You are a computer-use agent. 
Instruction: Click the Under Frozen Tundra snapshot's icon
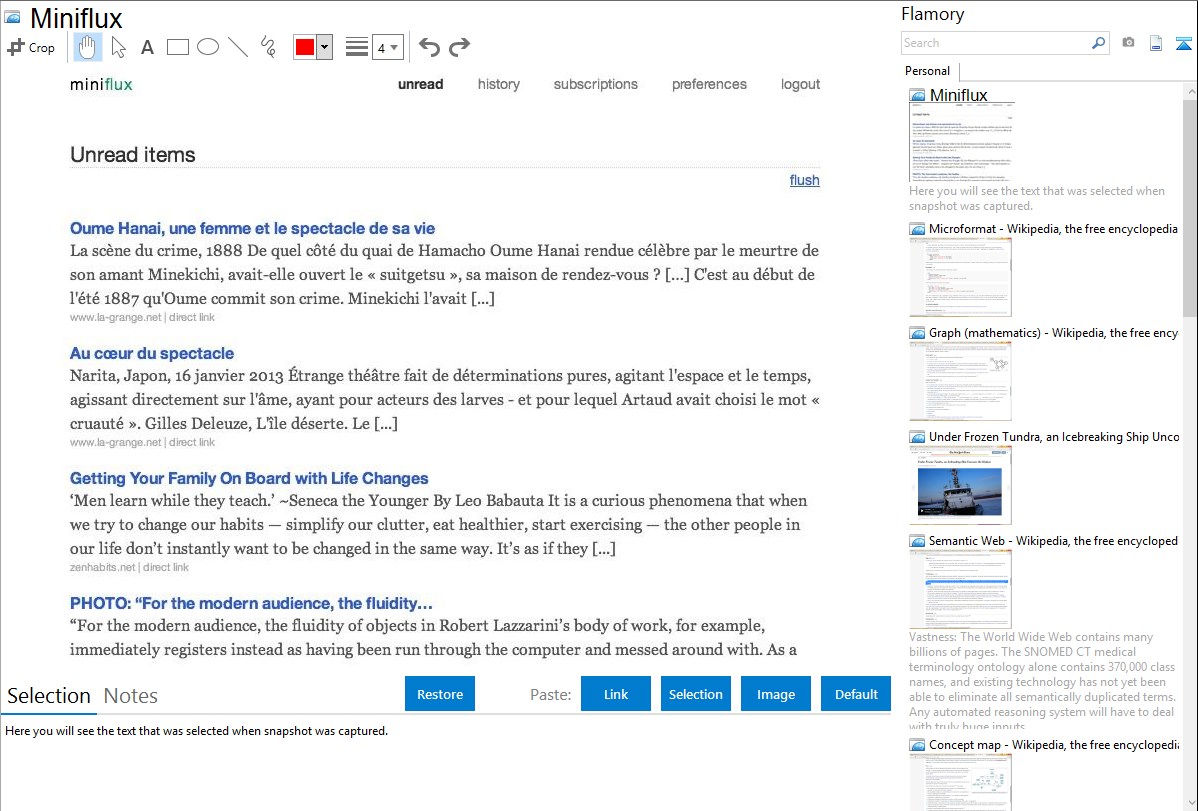(x=917, y=437)
